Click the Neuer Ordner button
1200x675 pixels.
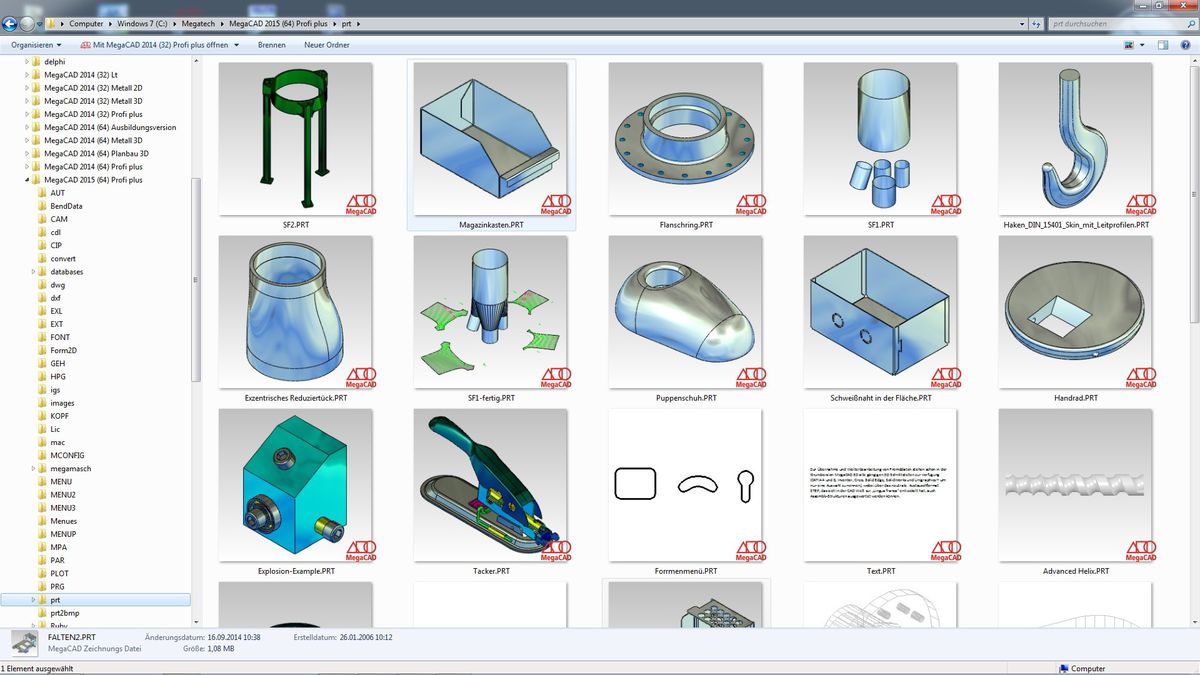(328, 45)
